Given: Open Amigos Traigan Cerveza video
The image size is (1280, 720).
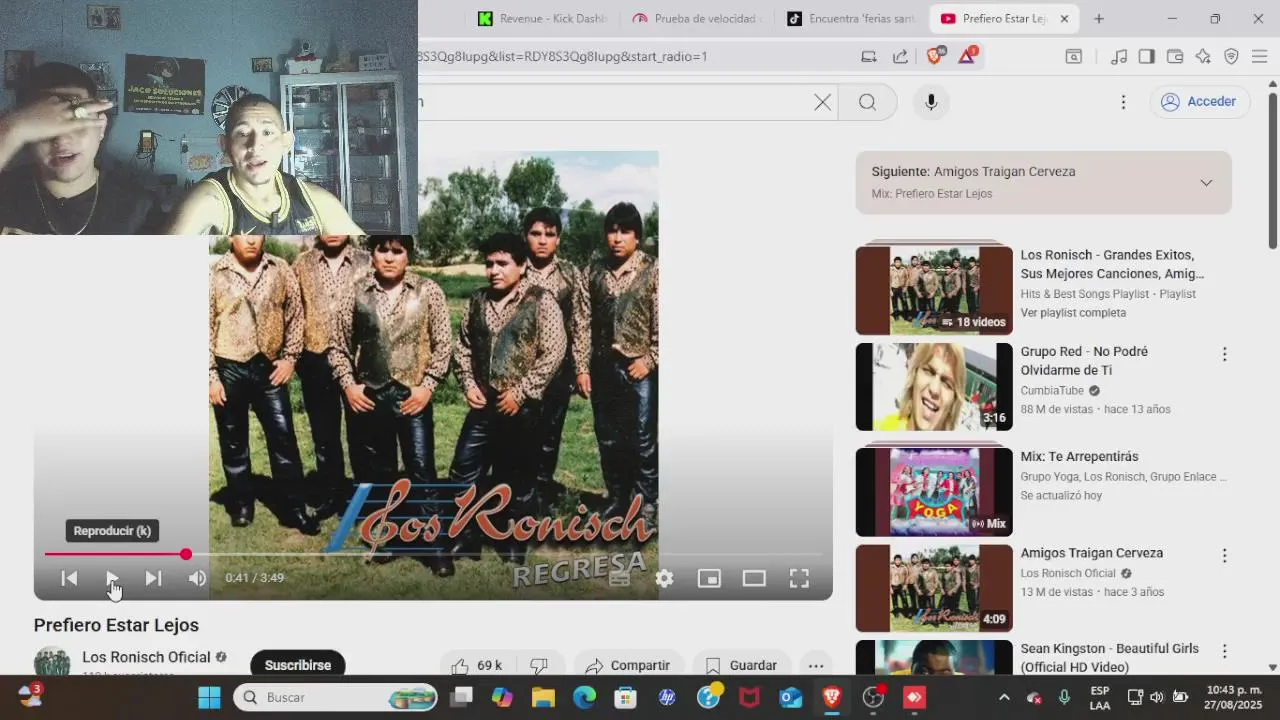Looking at the screenshot, I should point(1091,553).
